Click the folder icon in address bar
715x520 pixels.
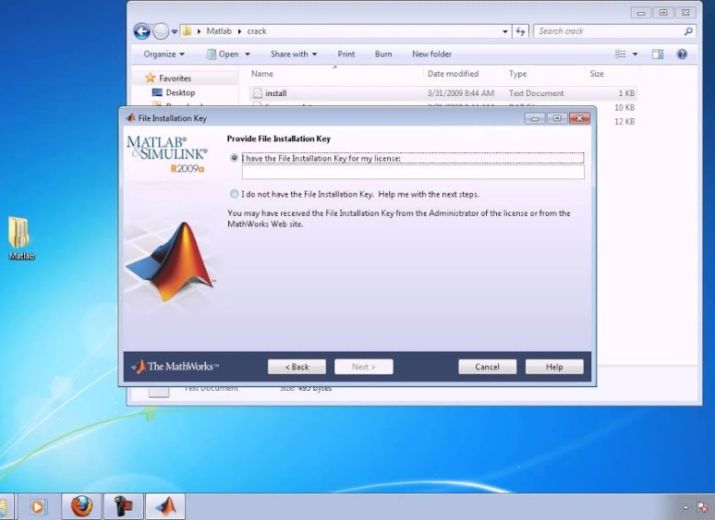pos(187,31)
